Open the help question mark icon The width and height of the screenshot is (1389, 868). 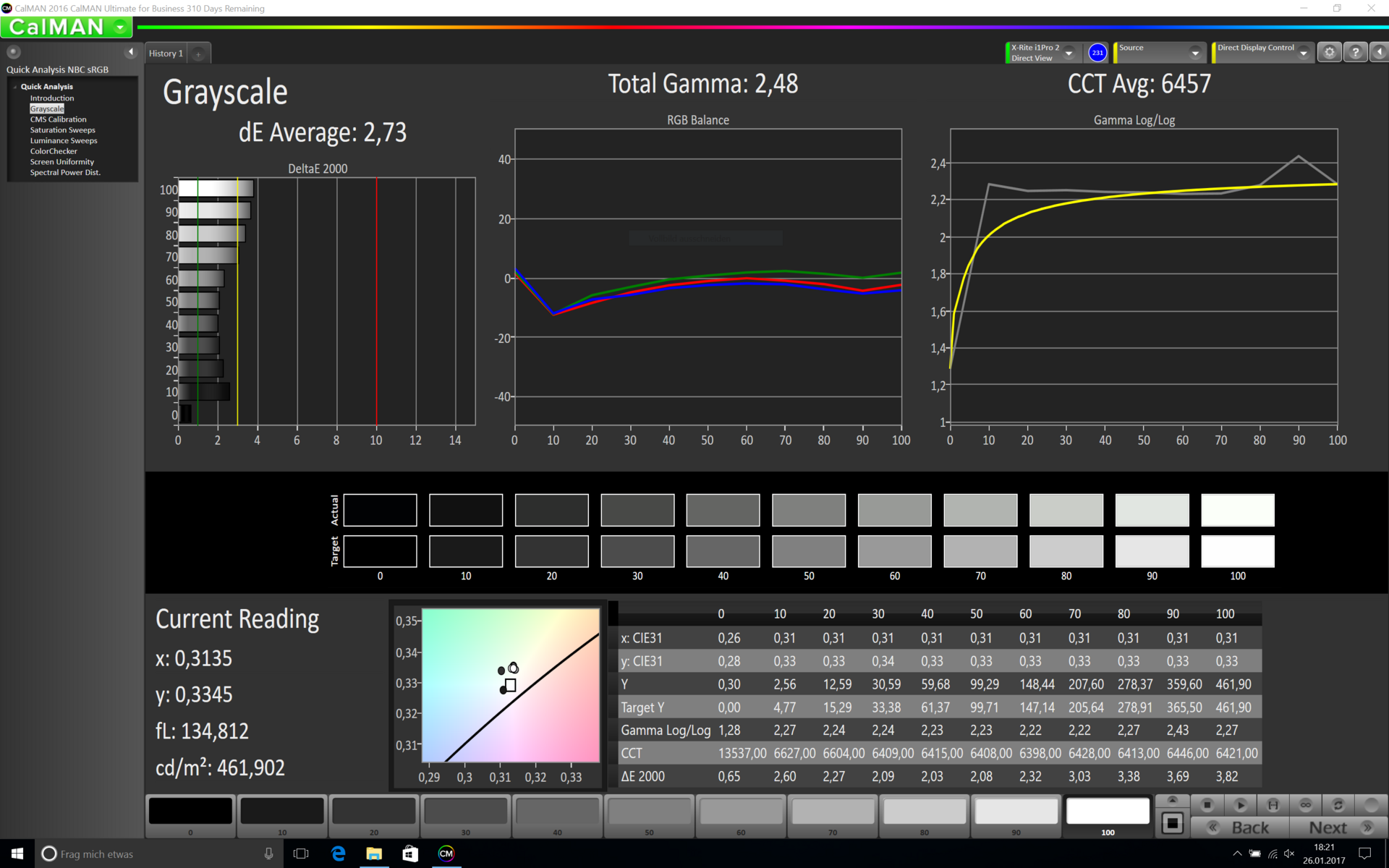[1355, 52]
